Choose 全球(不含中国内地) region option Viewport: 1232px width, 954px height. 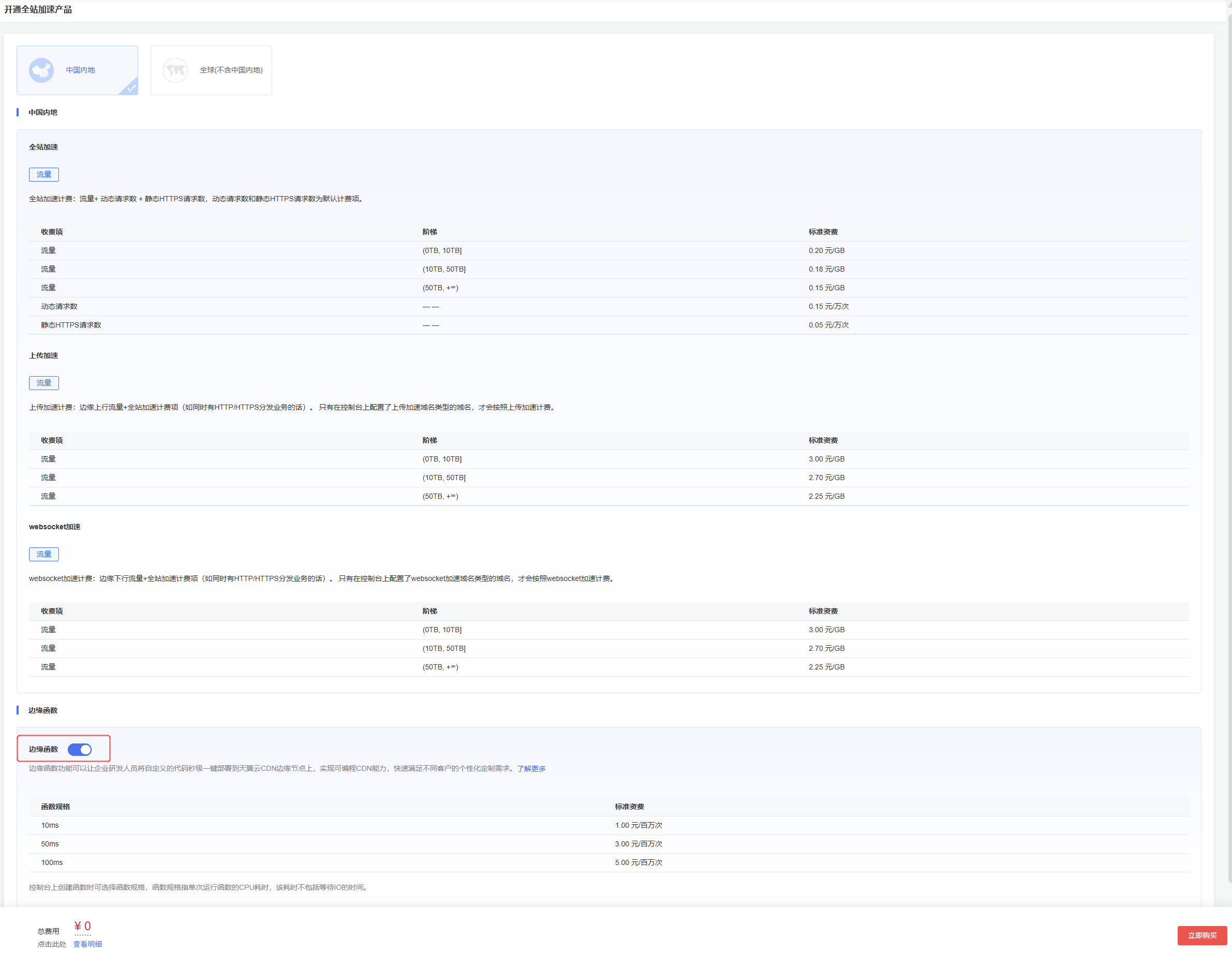point(231,70)
